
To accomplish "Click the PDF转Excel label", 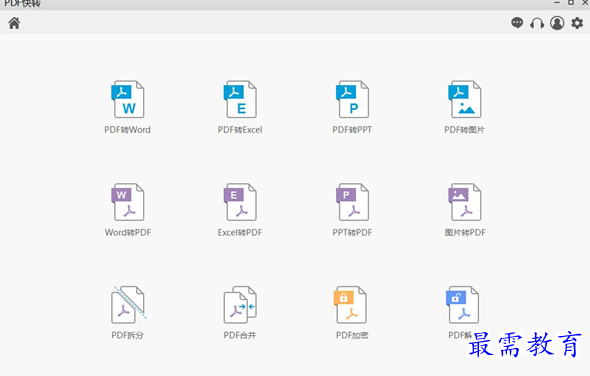I will tap(240, 130).
